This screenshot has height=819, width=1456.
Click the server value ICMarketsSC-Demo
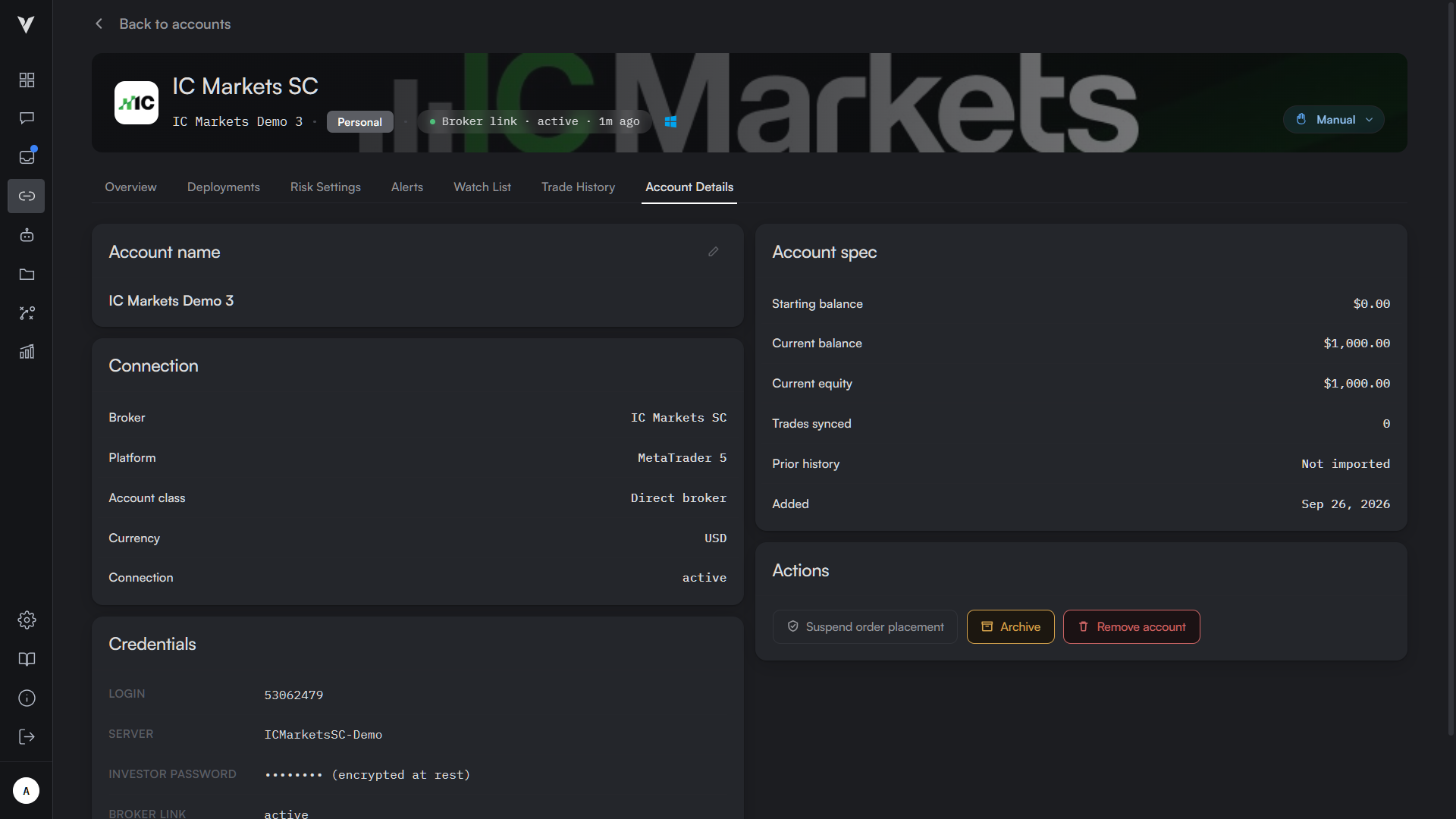click(x=323, y=735)
